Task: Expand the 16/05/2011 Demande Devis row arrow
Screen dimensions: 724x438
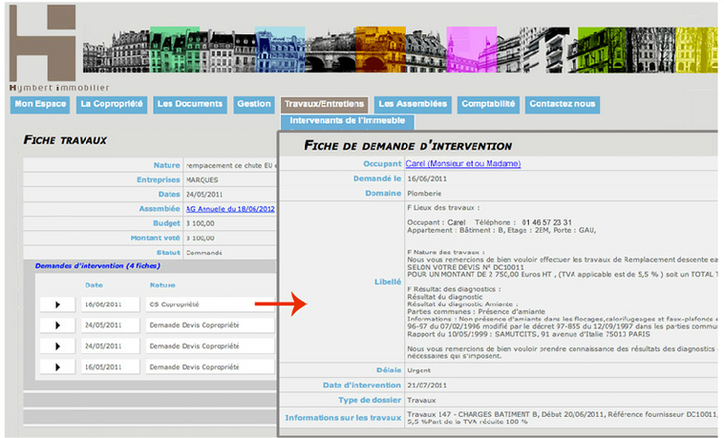Action: pos(58,367)
